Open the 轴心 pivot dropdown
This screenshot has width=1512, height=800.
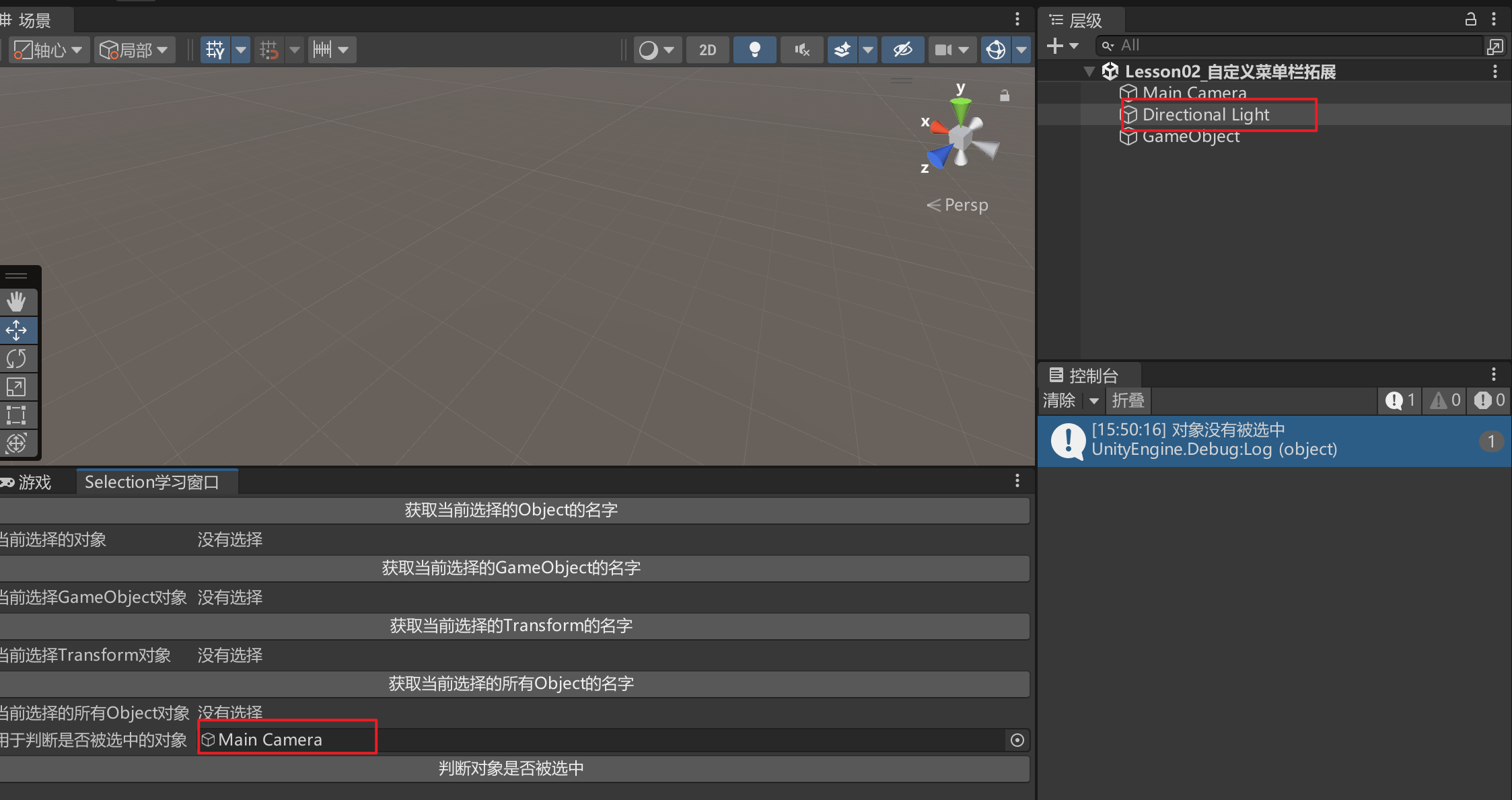[x=48, y=50]
